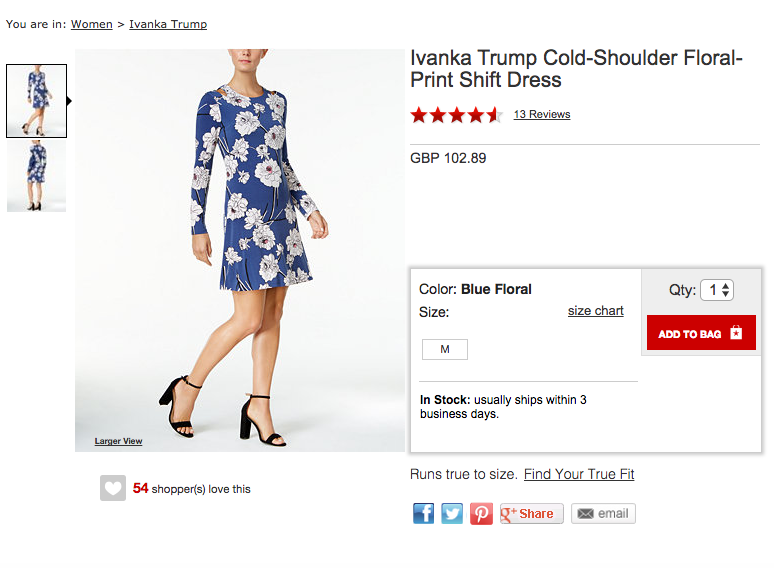The height and width of the screenshot is (568, 774).
Task: Click the product title heading
Action: 576,69
